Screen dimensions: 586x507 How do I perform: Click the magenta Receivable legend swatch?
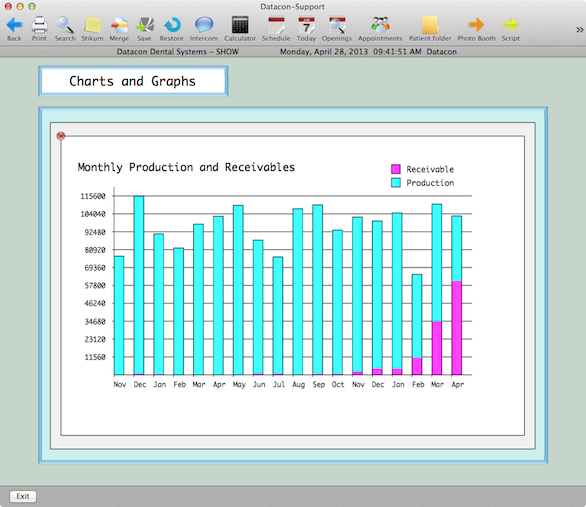coord(396,169)
